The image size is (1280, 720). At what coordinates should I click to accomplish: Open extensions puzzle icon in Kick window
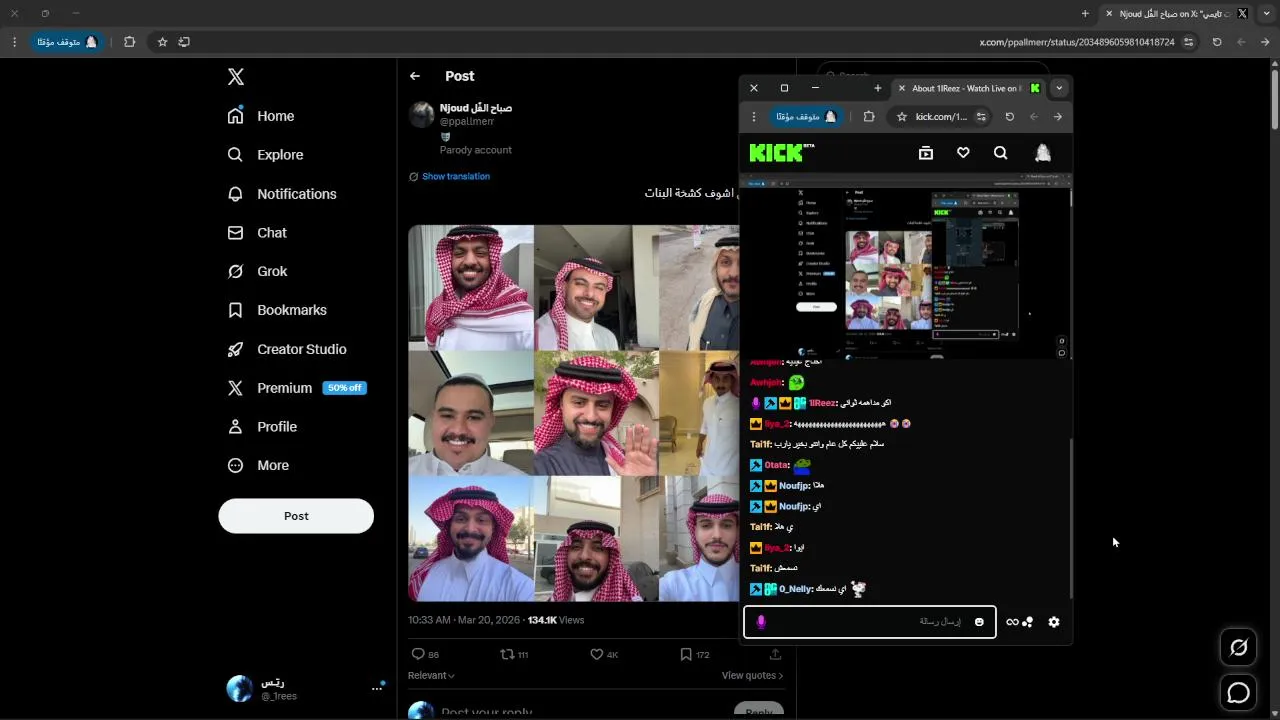869,117
